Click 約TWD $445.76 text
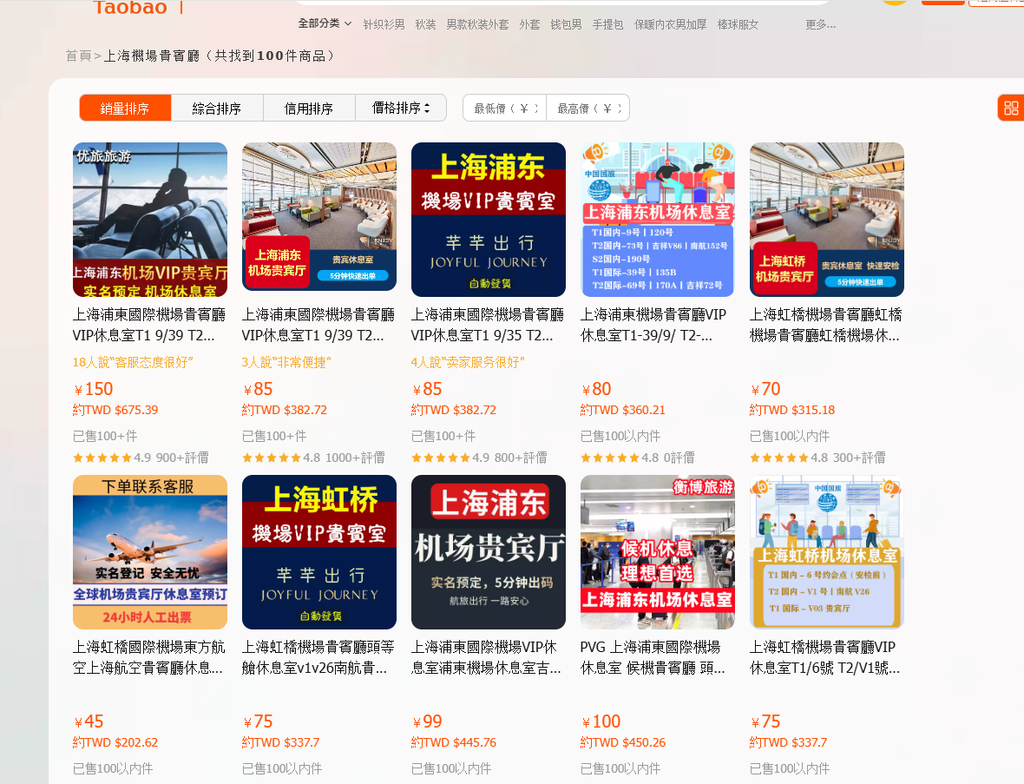 click(x=454, y=743)
